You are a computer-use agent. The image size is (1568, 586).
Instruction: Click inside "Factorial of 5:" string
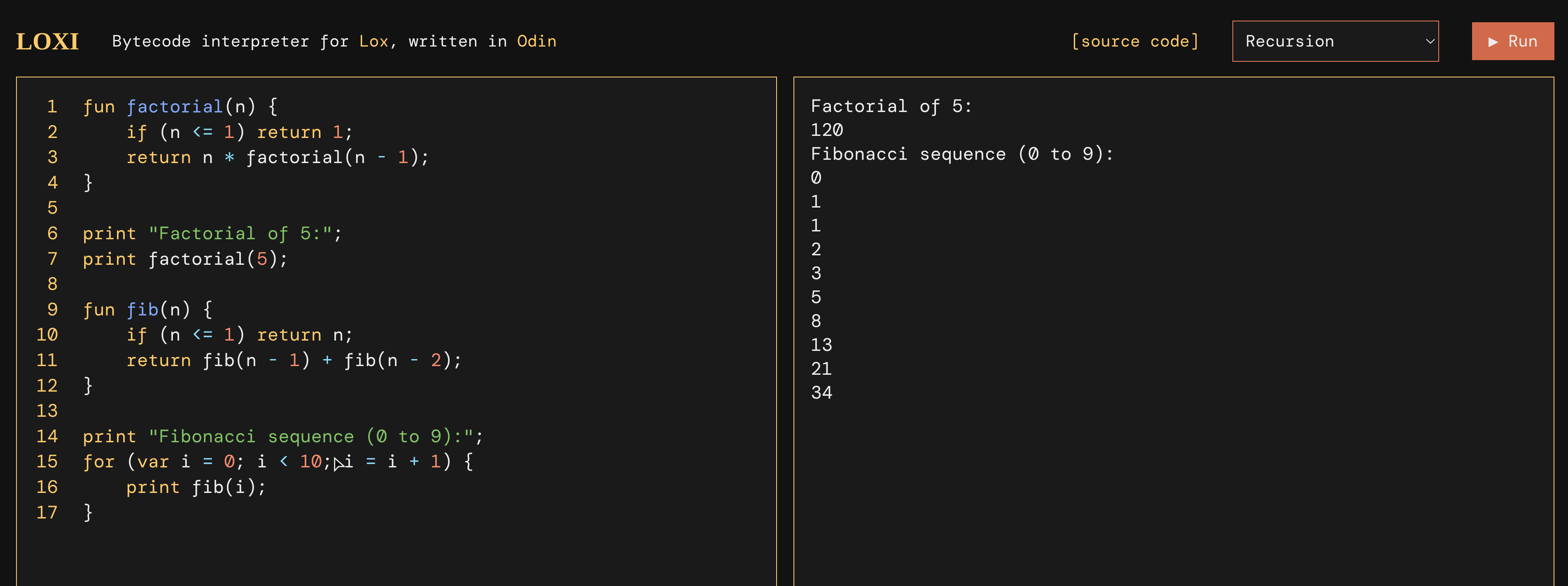(x=240, y=233)
